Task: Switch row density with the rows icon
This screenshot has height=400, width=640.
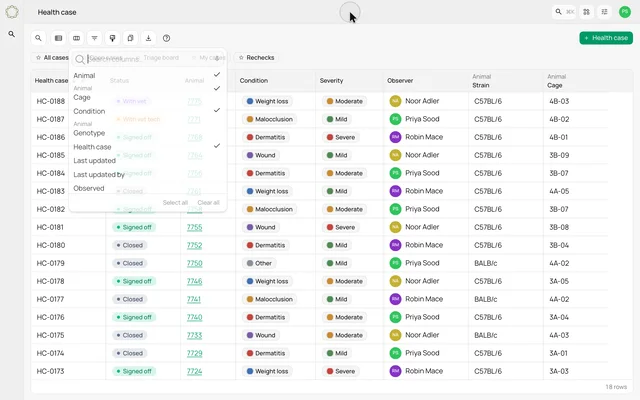Action: (58, 38)
